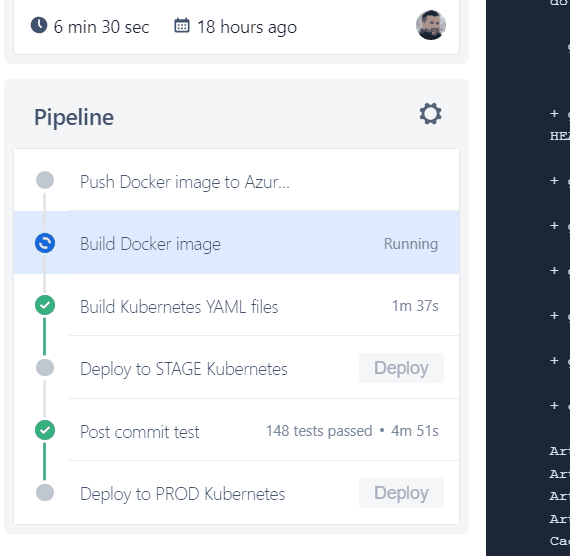Click gray status dot for Push Docker image
The height and width of the screenshot is (556, 570).
point(45,180)
